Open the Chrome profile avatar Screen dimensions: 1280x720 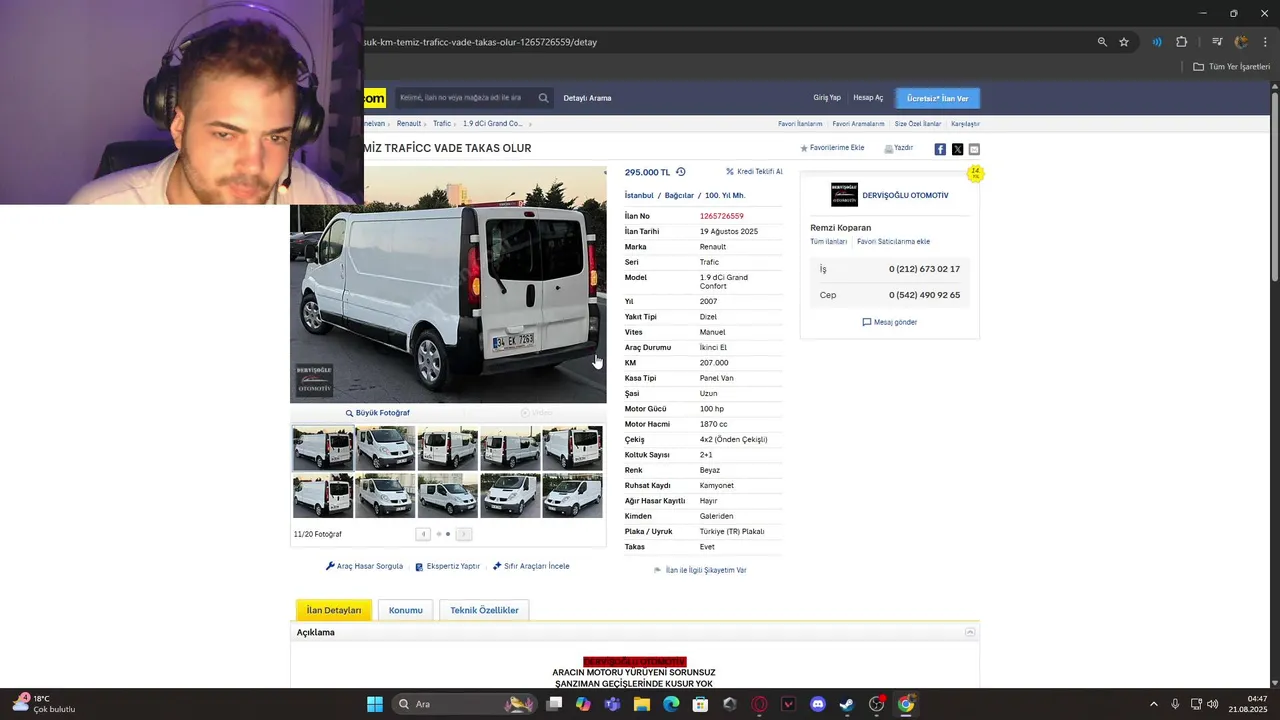[1241, 42]
